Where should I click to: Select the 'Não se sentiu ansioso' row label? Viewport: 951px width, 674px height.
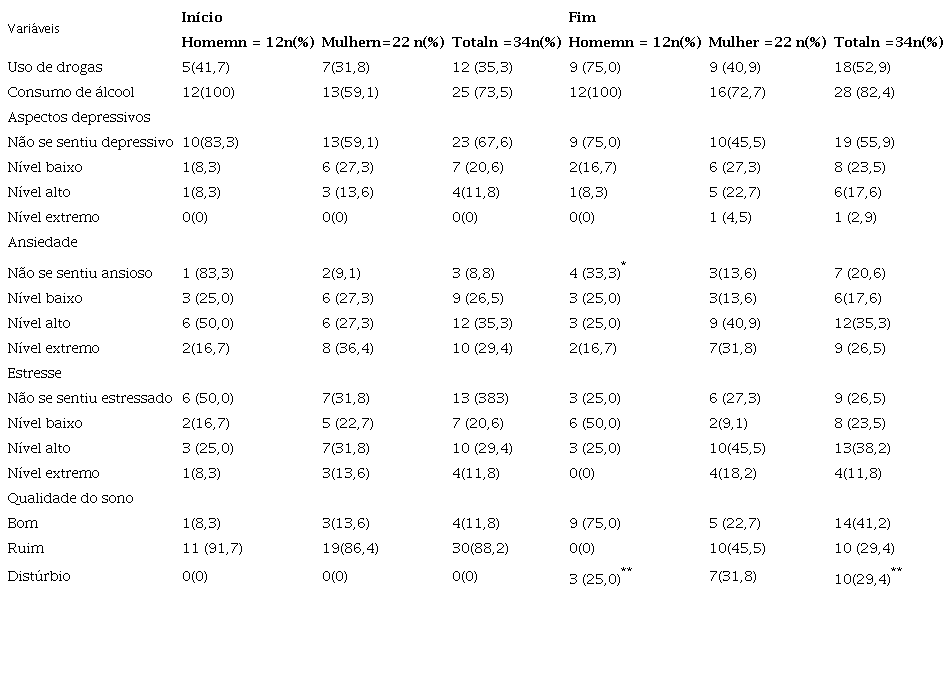[x=80, y=273]
